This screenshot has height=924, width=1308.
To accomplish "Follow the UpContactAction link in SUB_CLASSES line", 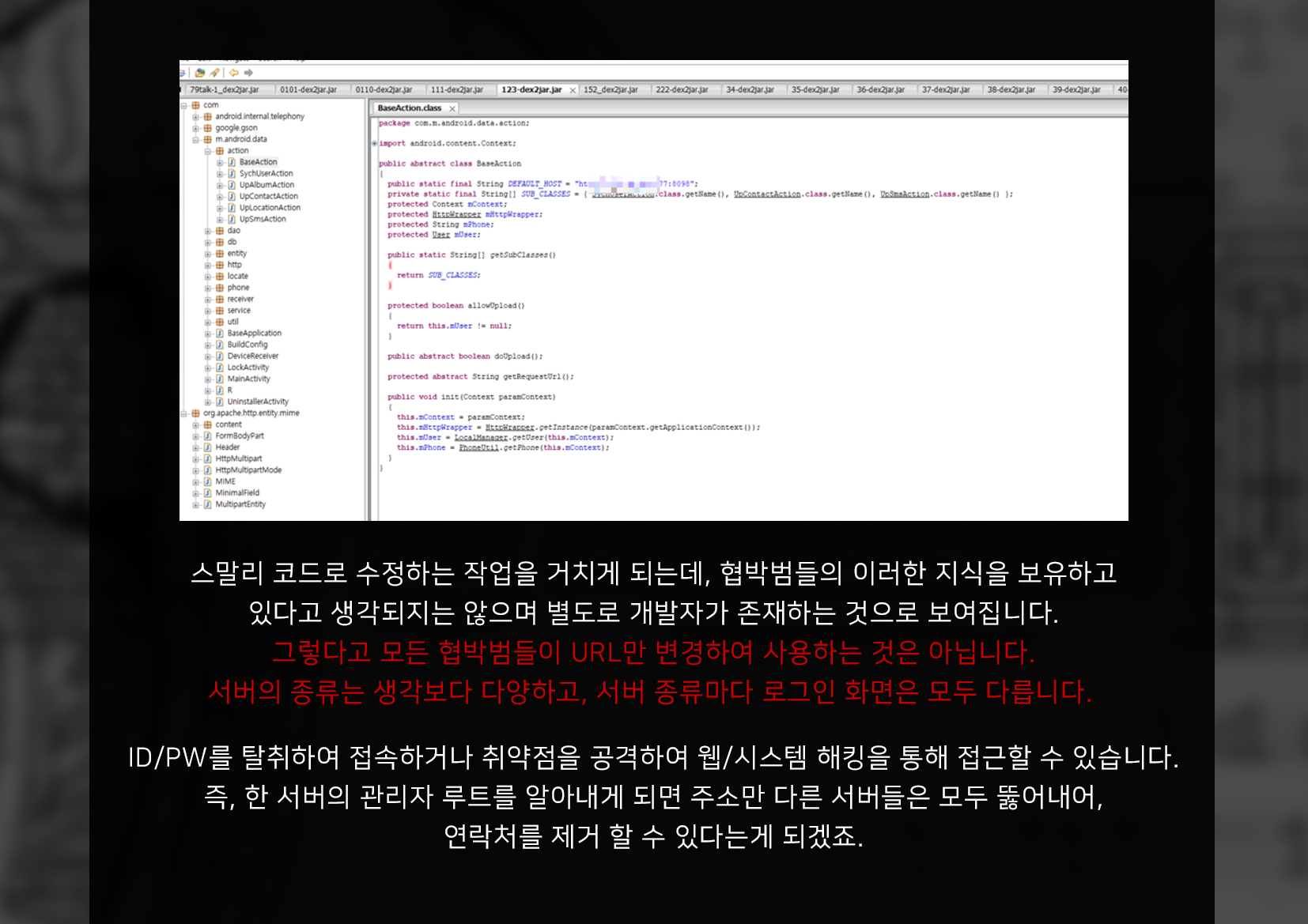I will click(x=767, y=194).
